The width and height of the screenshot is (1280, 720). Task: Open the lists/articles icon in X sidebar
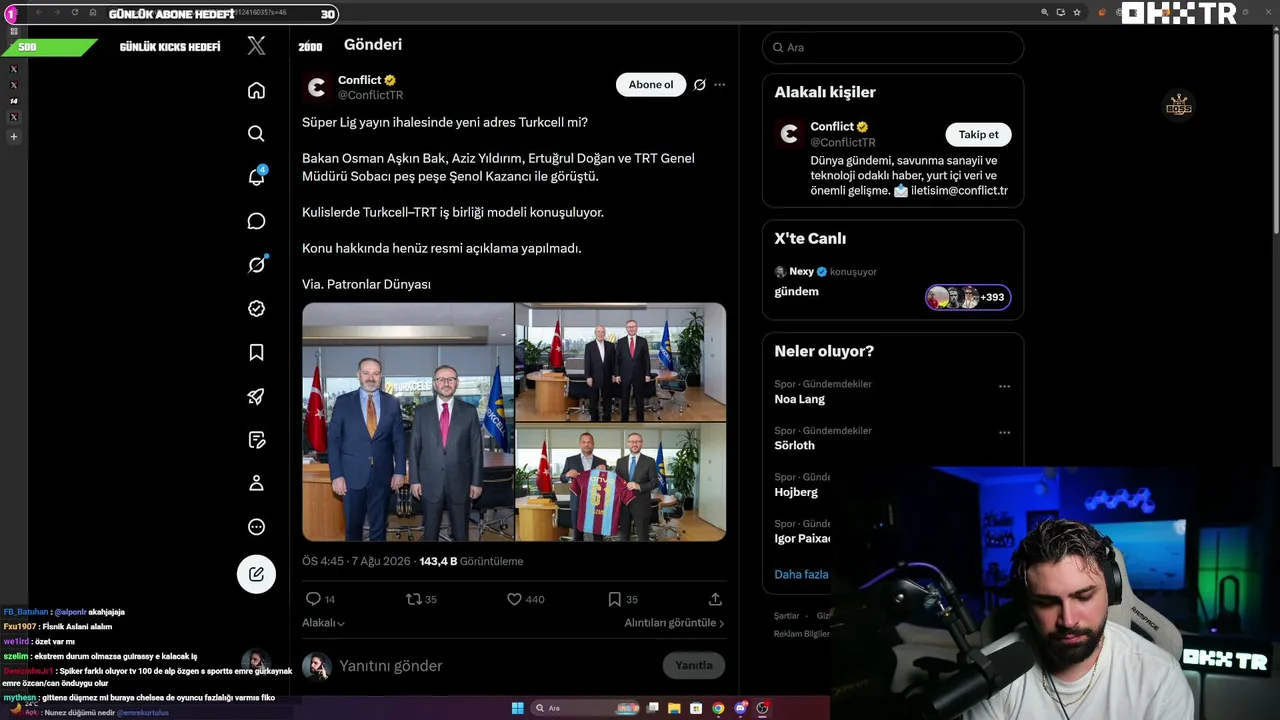(x=256, y=440)
